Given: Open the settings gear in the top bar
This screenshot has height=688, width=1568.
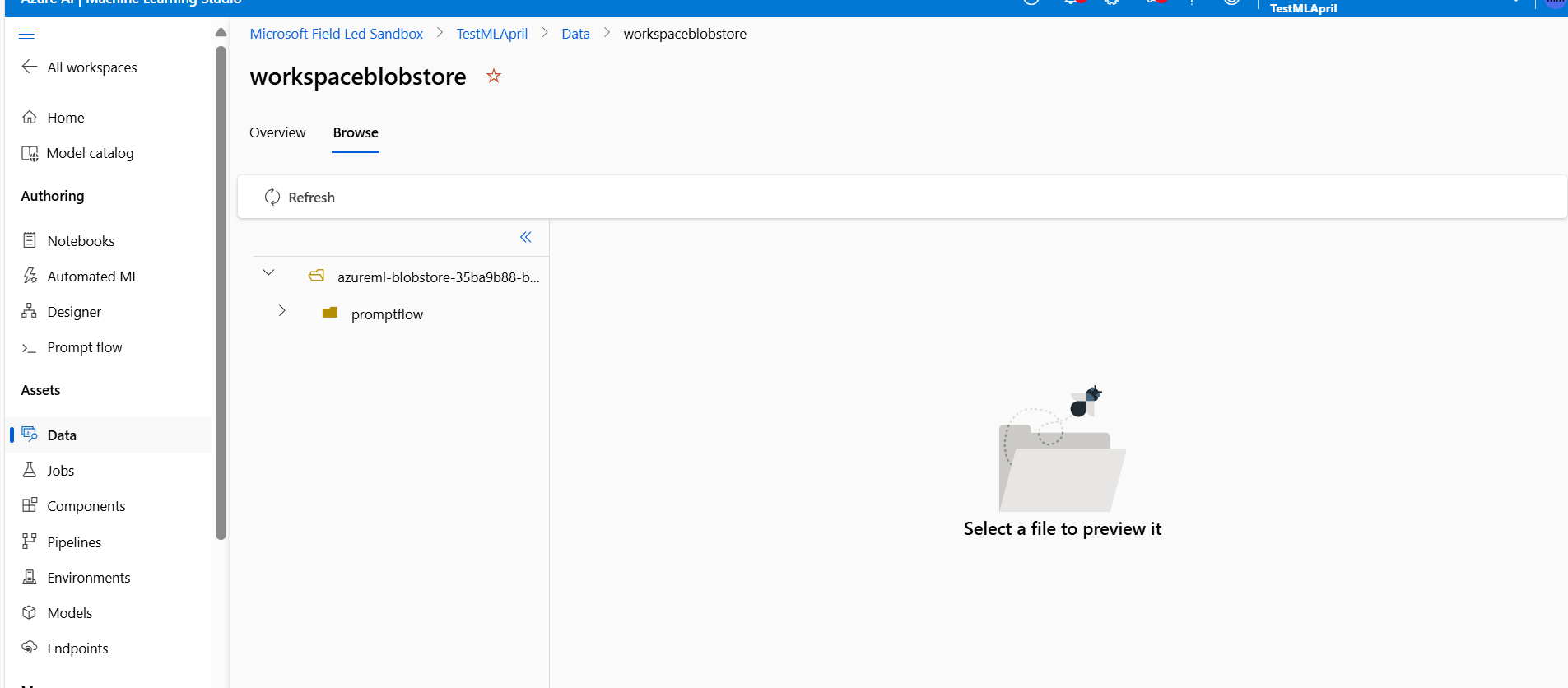Looking at the screenshot, I should (1112, 3).
